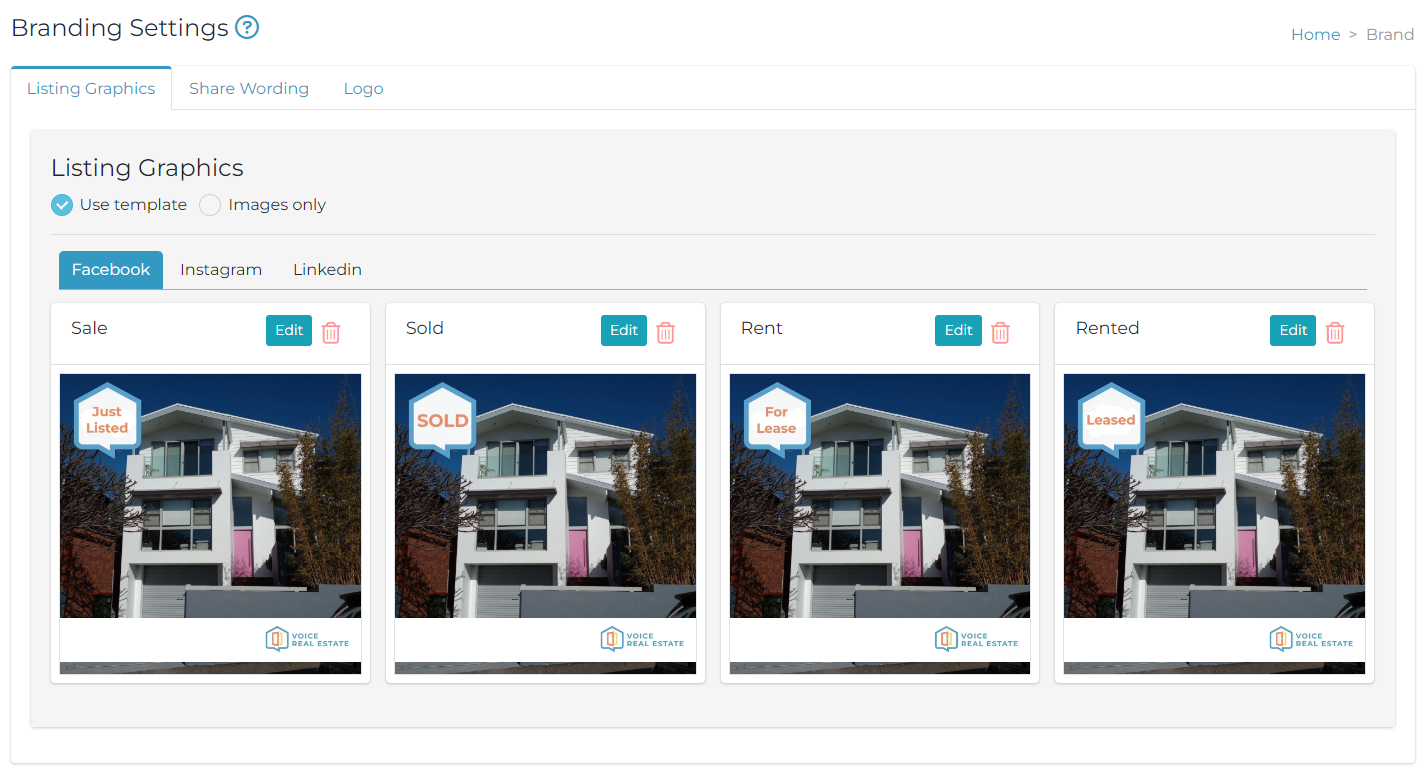1423x772 pixels.
Task: Click the Sold card title
Action: pyautogui.click(x=425, y=328)
